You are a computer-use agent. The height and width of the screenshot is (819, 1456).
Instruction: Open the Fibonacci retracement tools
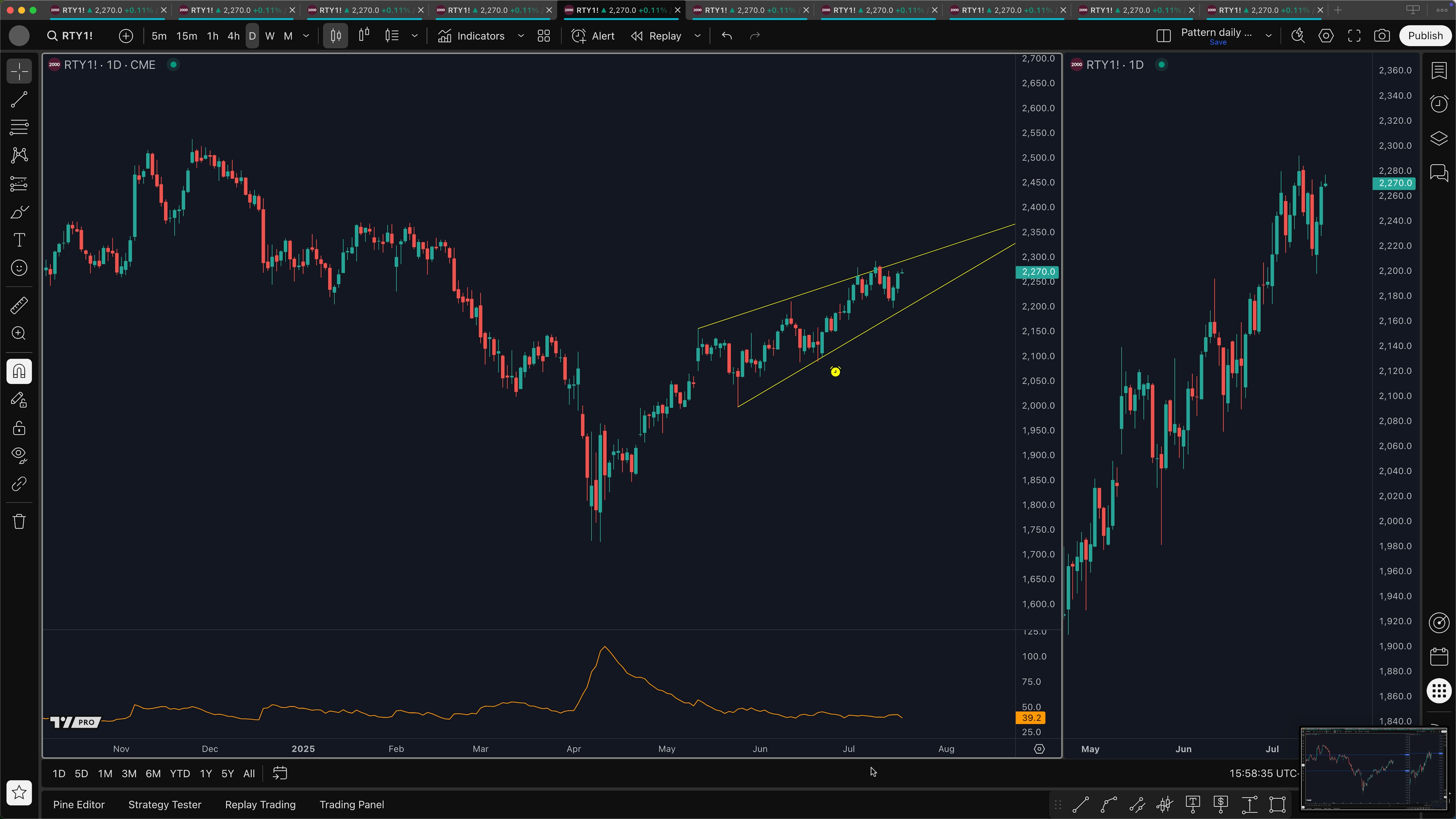click(19, 127)
